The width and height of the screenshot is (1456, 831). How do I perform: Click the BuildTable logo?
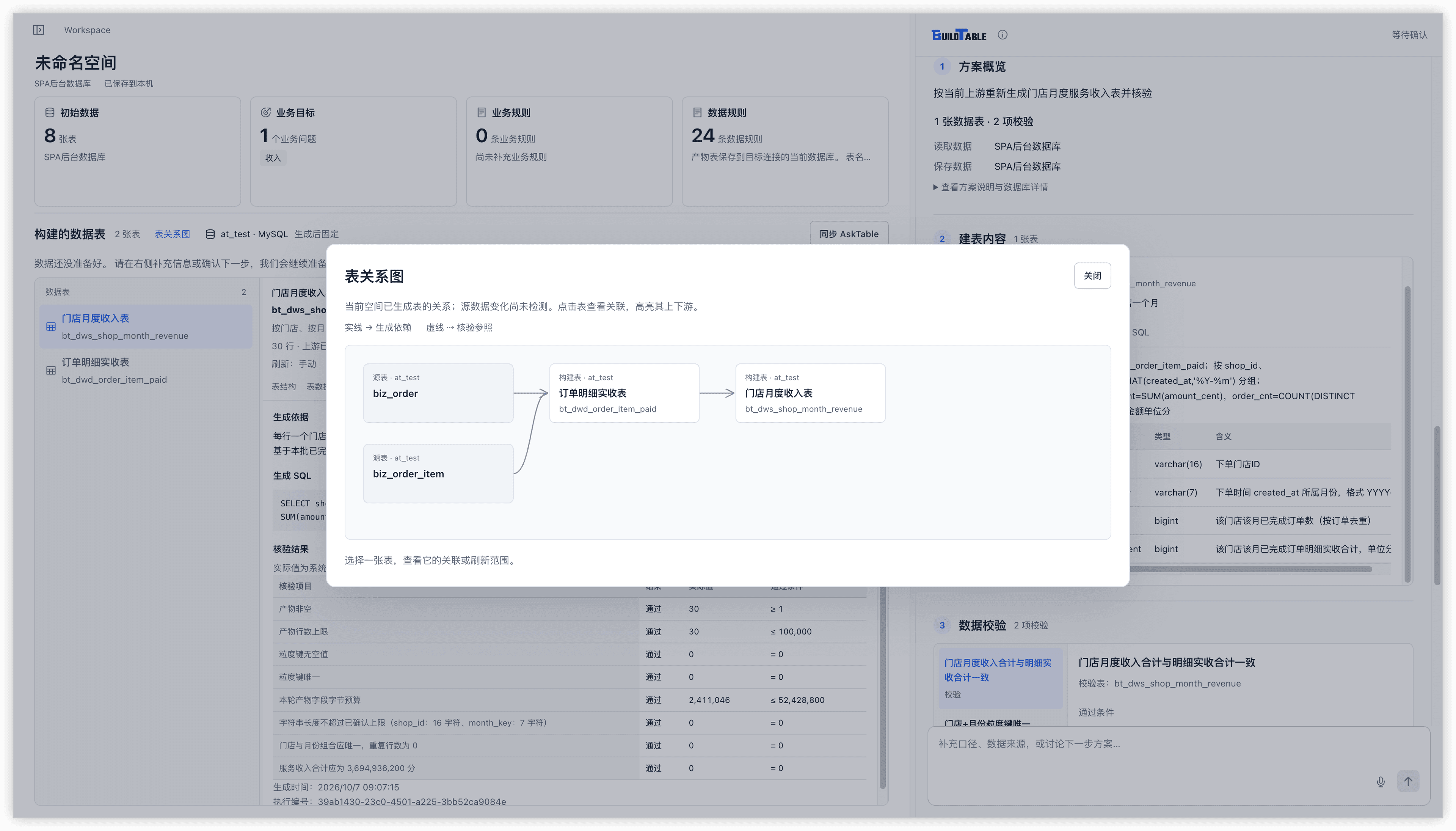[959, 35]
